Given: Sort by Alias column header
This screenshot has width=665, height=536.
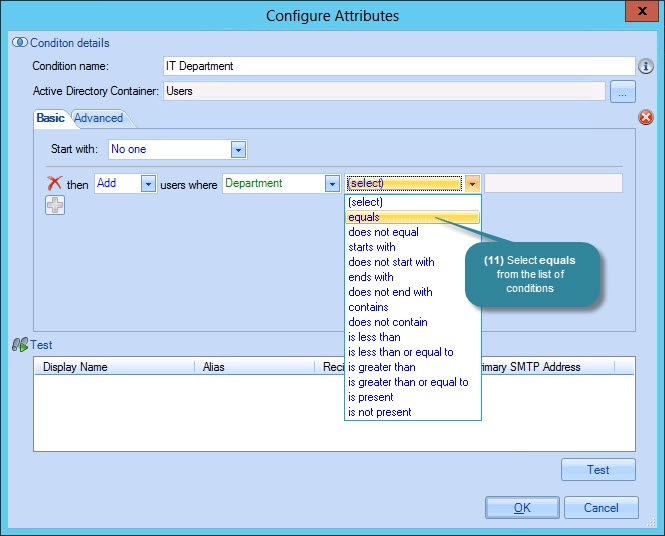Looking at the screenshot, I should point(254,367).
